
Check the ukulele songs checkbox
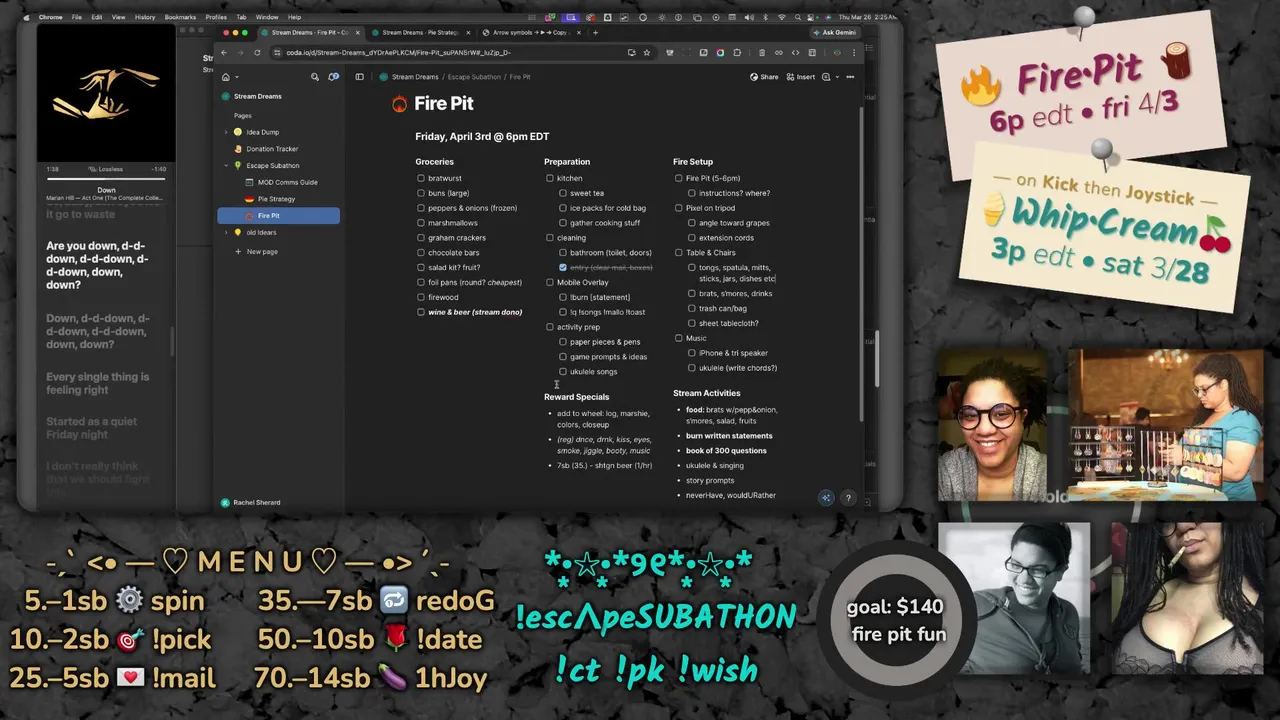tap(563, 371)
